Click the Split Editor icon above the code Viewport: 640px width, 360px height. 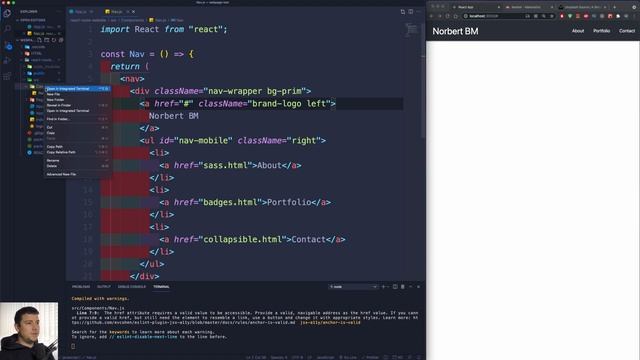(x=411, y=12)
